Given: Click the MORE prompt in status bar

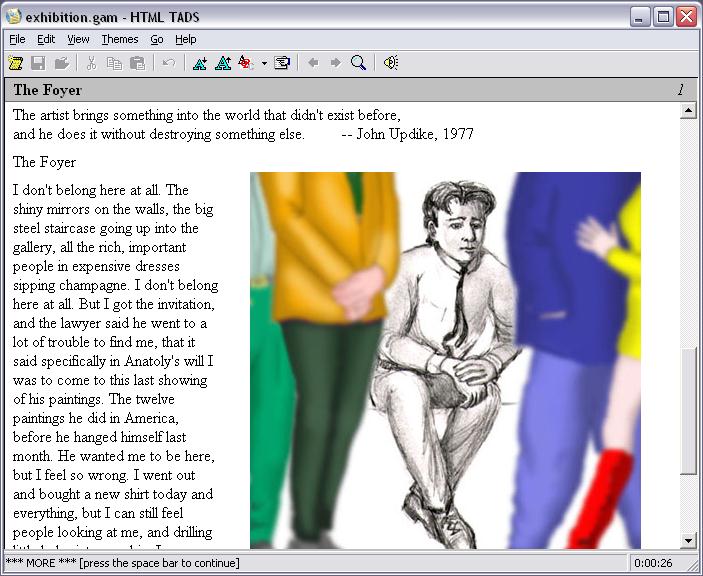Looking at the screenshot, I should [122, 563].
